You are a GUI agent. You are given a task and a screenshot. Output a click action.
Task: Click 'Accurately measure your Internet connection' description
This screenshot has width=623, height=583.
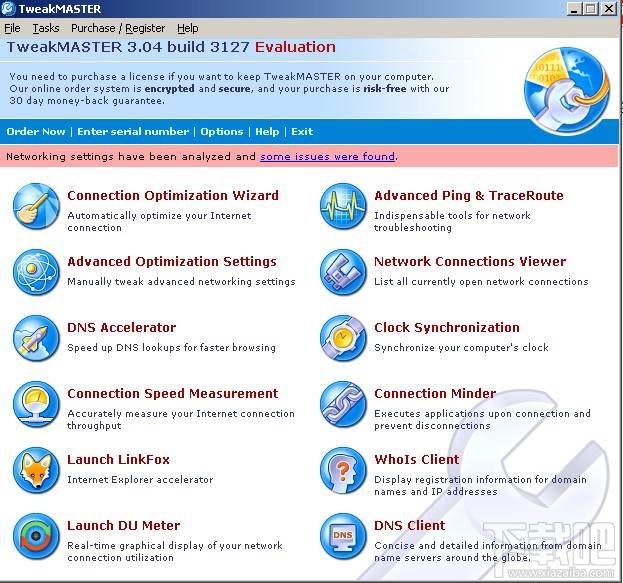(x=181, y=419)
